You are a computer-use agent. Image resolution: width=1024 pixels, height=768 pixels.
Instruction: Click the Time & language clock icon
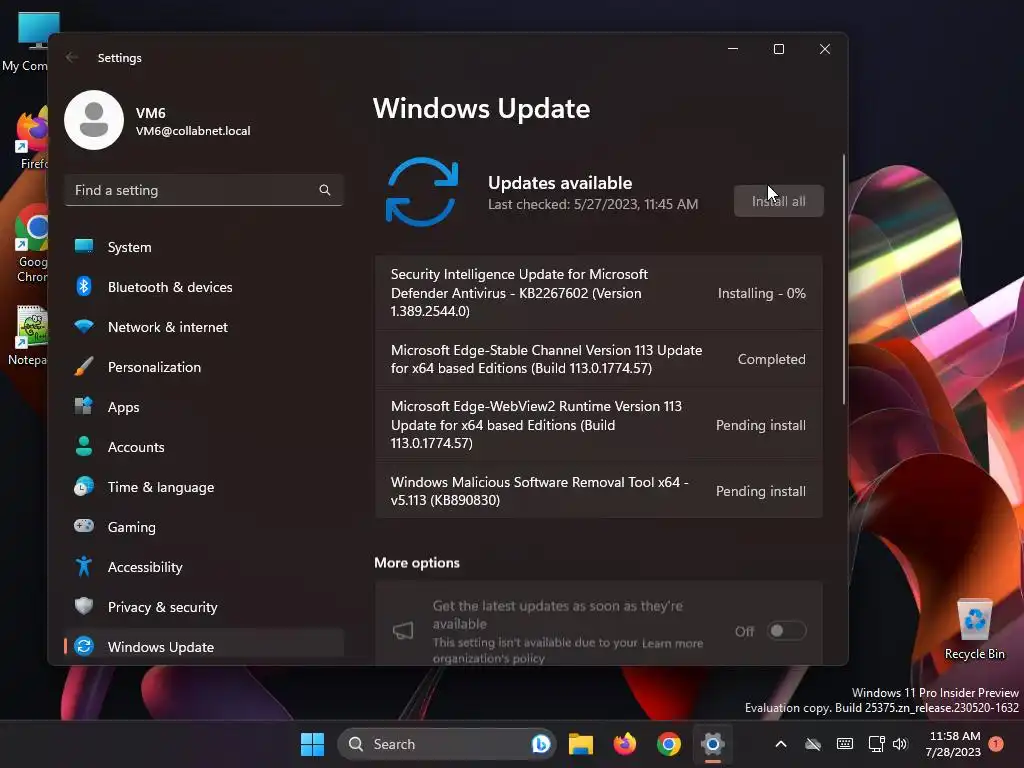click(84, 487)
